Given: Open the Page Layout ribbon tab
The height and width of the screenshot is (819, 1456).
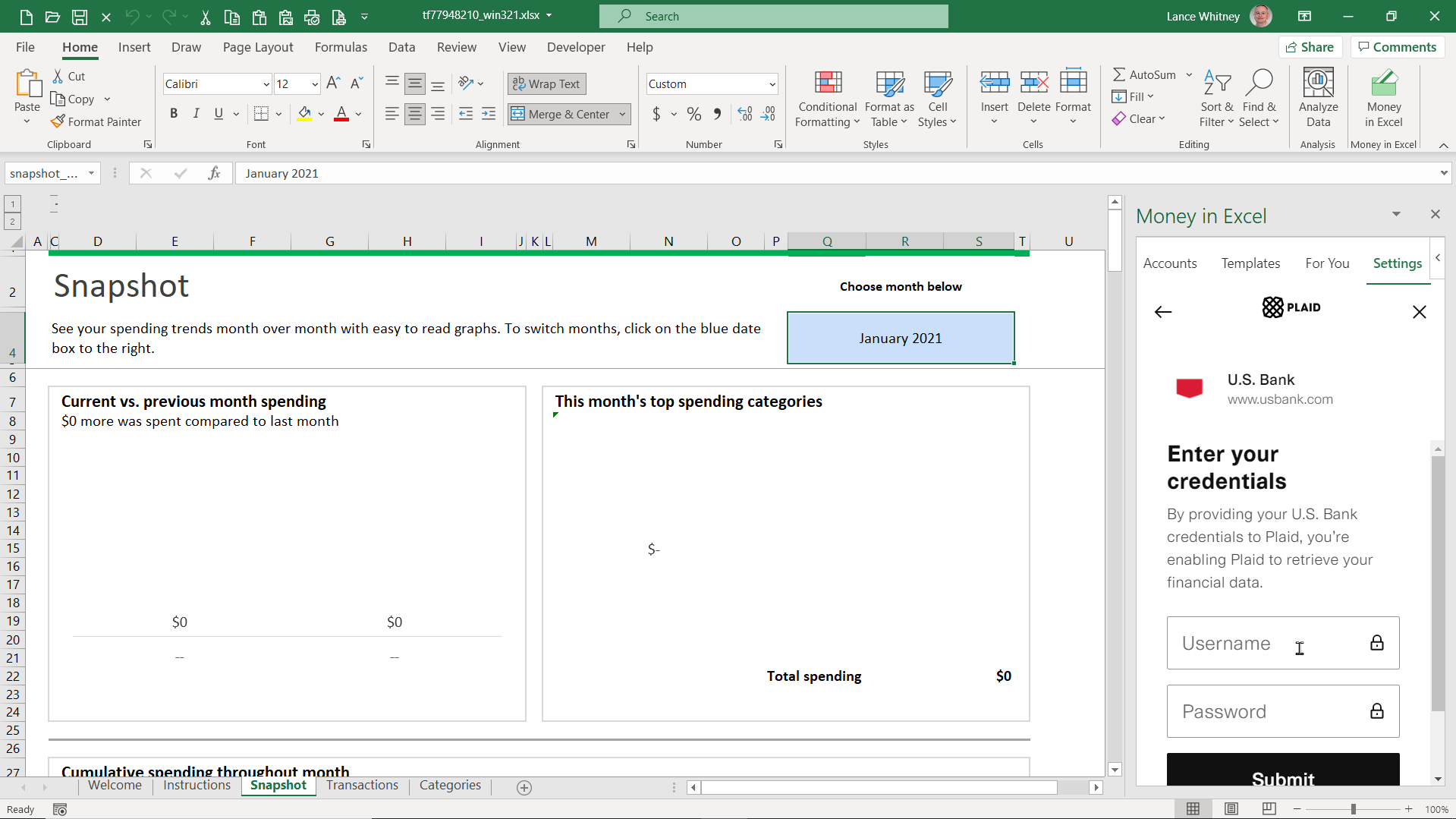Looking at the screenshot, I should coord(258,47).
